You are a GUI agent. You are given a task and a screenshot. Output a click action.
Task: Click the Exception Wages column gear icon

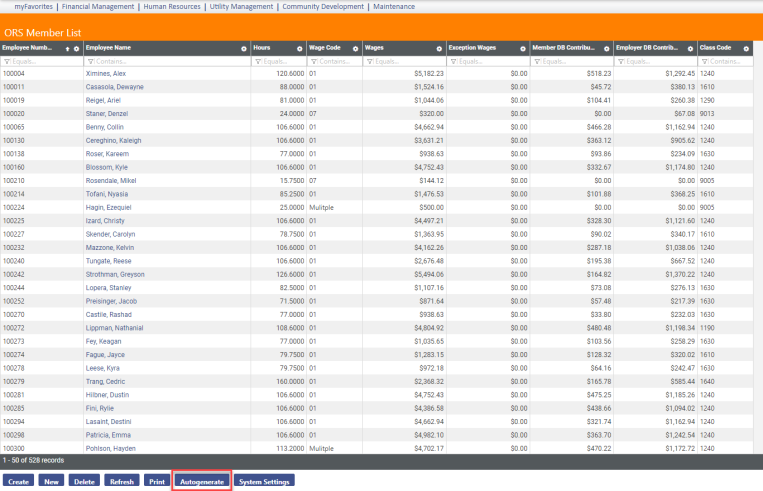(523, 48)
